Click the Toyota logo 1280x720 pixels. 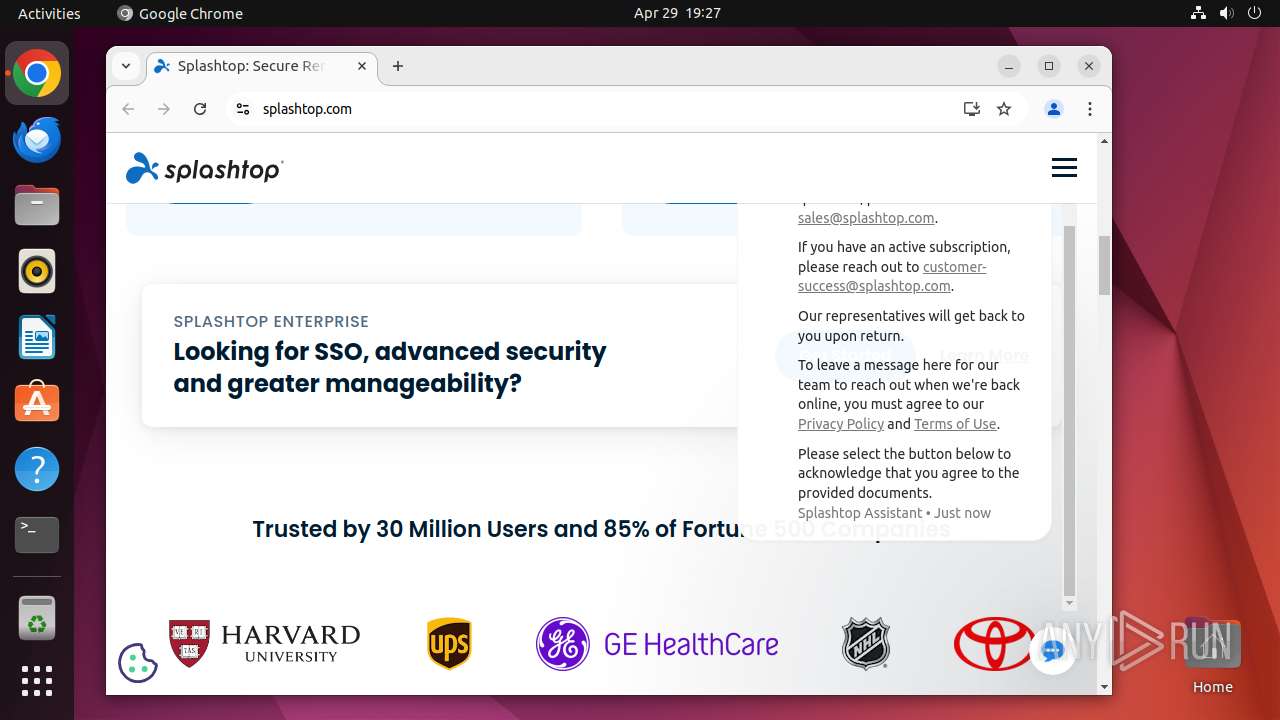(x=992, y=643)
